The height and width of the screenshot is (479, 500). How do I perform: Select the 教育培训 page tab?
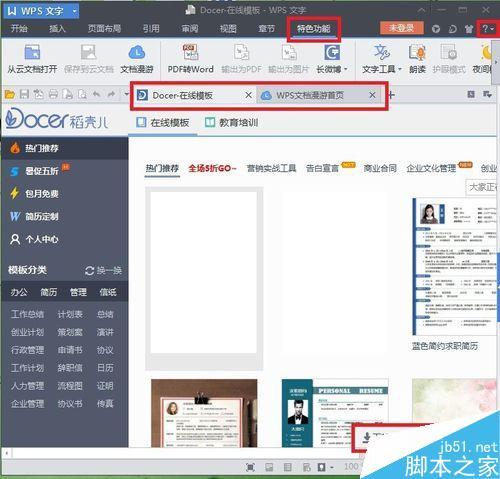pos(232,123)
